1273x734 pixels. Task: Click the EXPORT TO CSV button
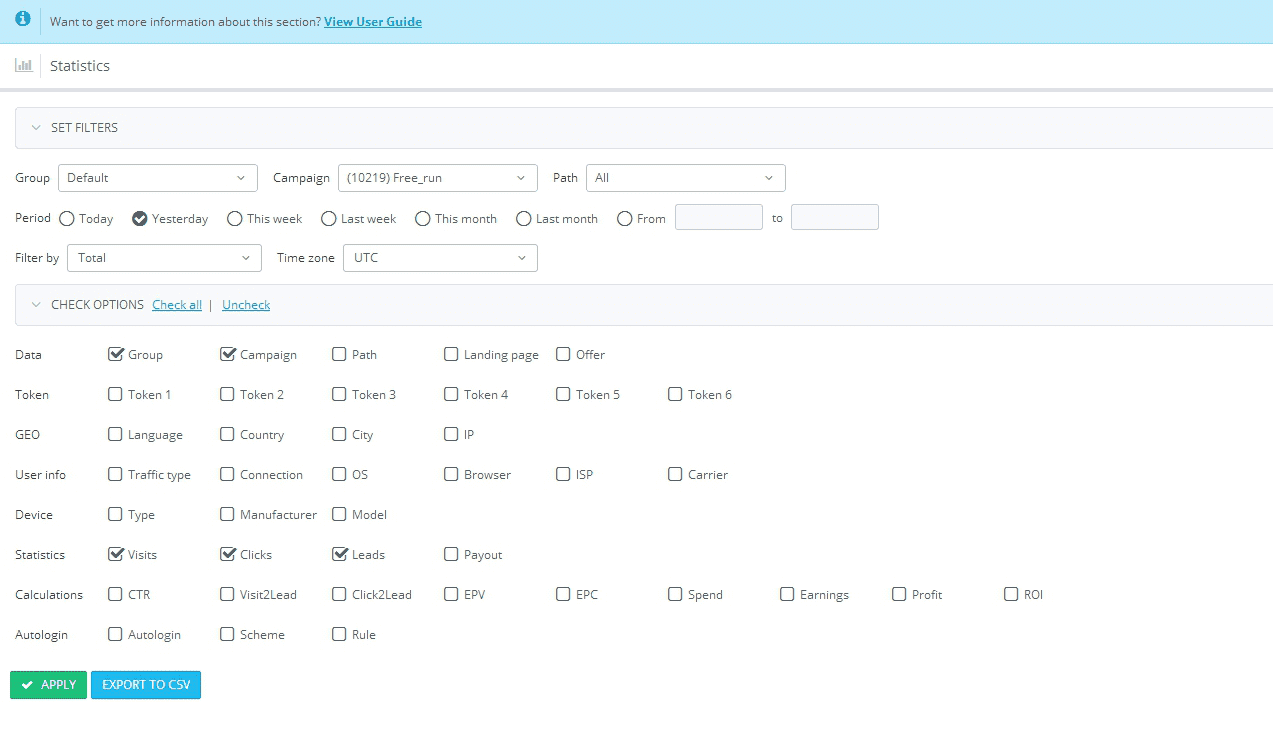pos(146,685)
